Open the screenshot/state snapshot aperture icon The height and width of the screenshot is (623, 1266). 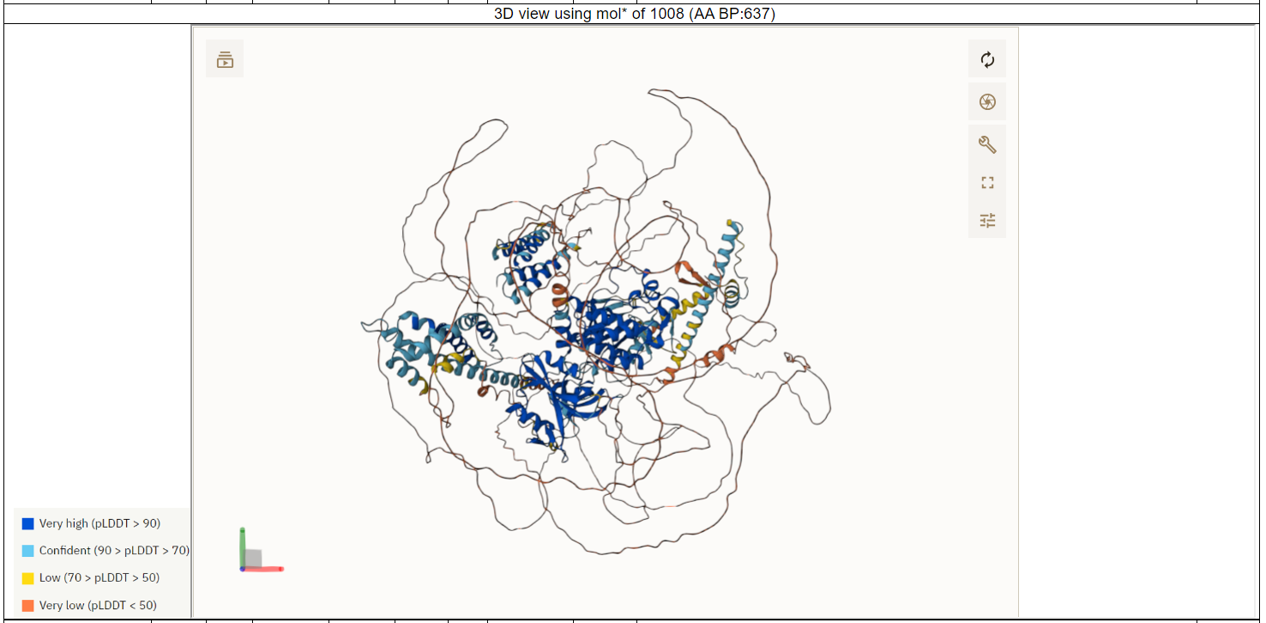(x=987, y=102)
